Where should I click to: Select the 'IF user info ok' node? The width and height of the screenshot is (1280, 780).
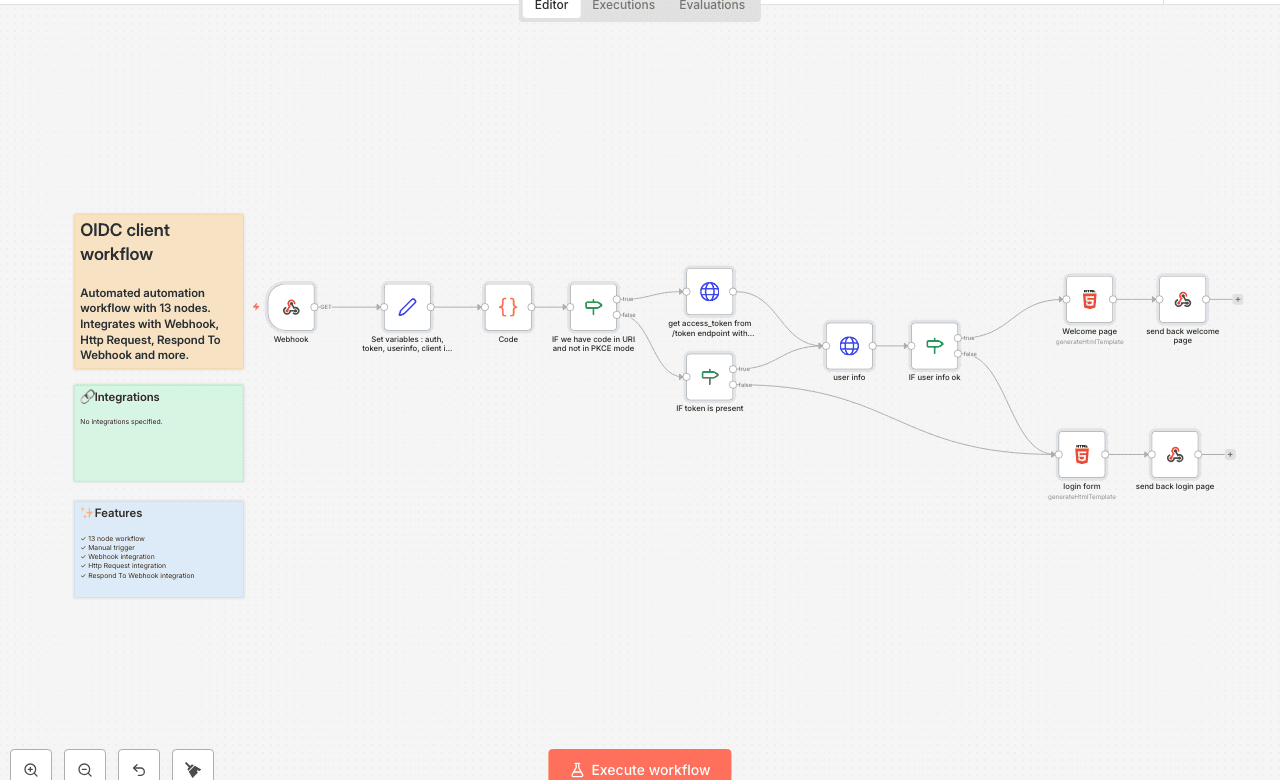tap(933, 345)
